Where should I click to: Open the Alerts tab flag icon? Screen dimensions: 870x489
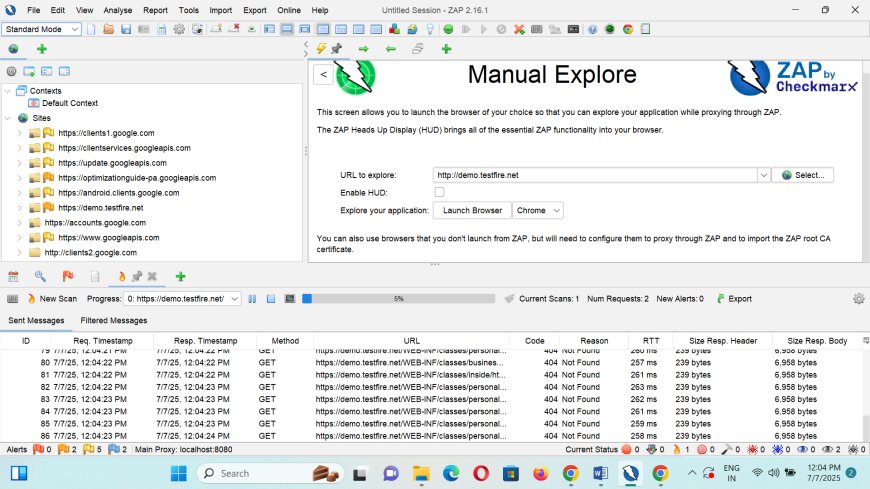(x=68, y=276)
